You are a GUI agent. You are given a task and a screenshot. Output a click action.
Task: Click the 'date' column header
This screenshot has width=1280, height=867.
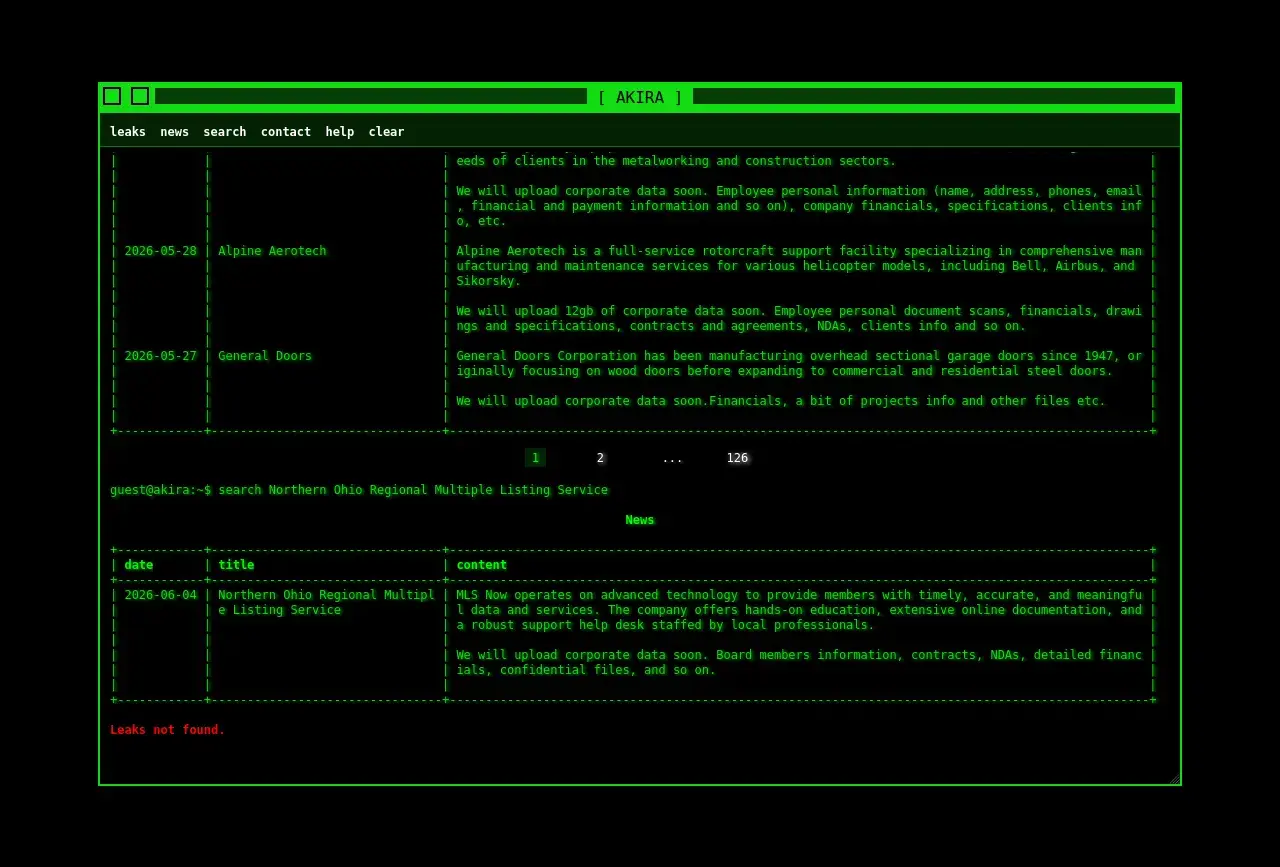pyautogui.click(x=139, y=565)
